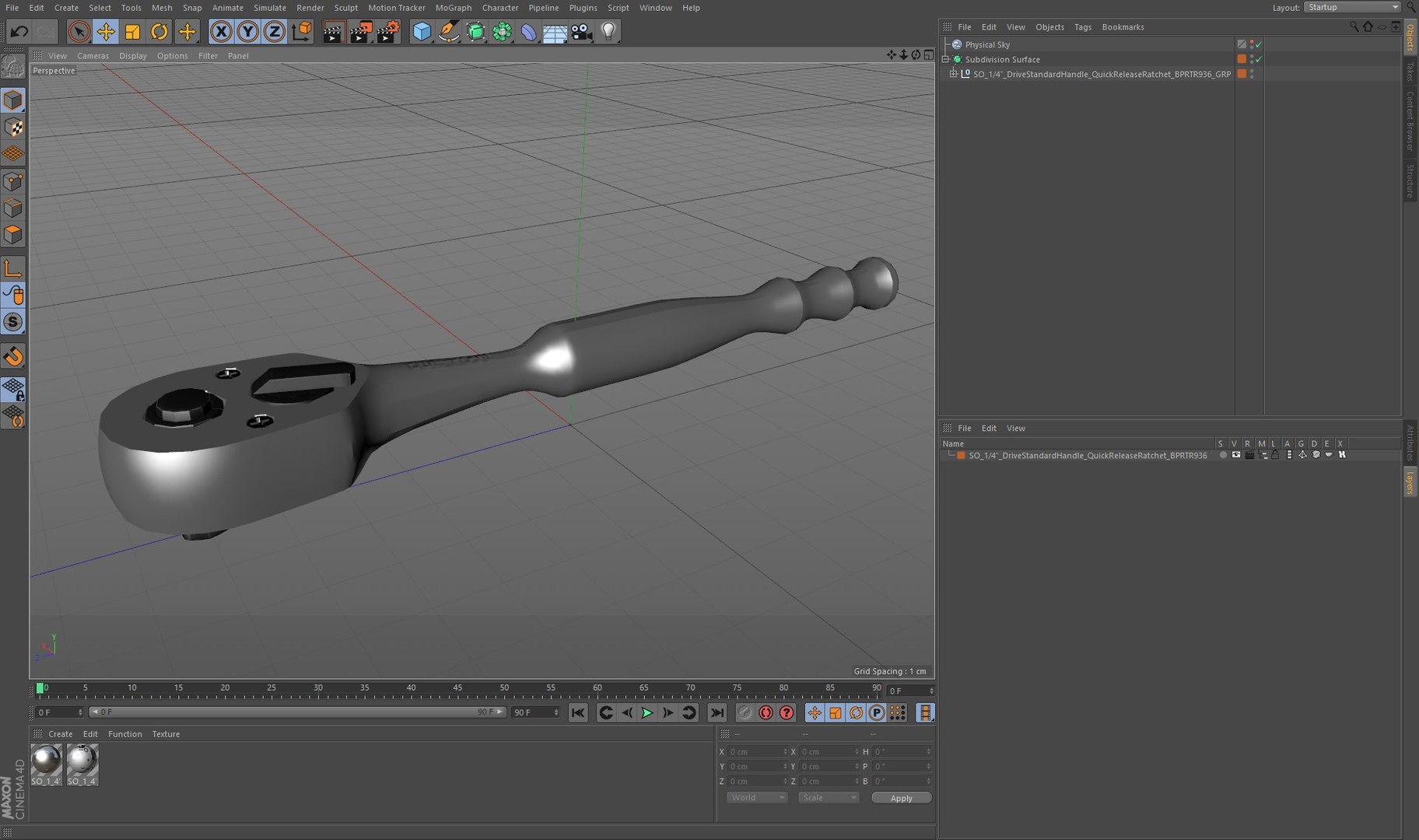Open the Scale mode dropdown
The width and height of the screenshot is (1419, 840).
[x=829, y=797]
